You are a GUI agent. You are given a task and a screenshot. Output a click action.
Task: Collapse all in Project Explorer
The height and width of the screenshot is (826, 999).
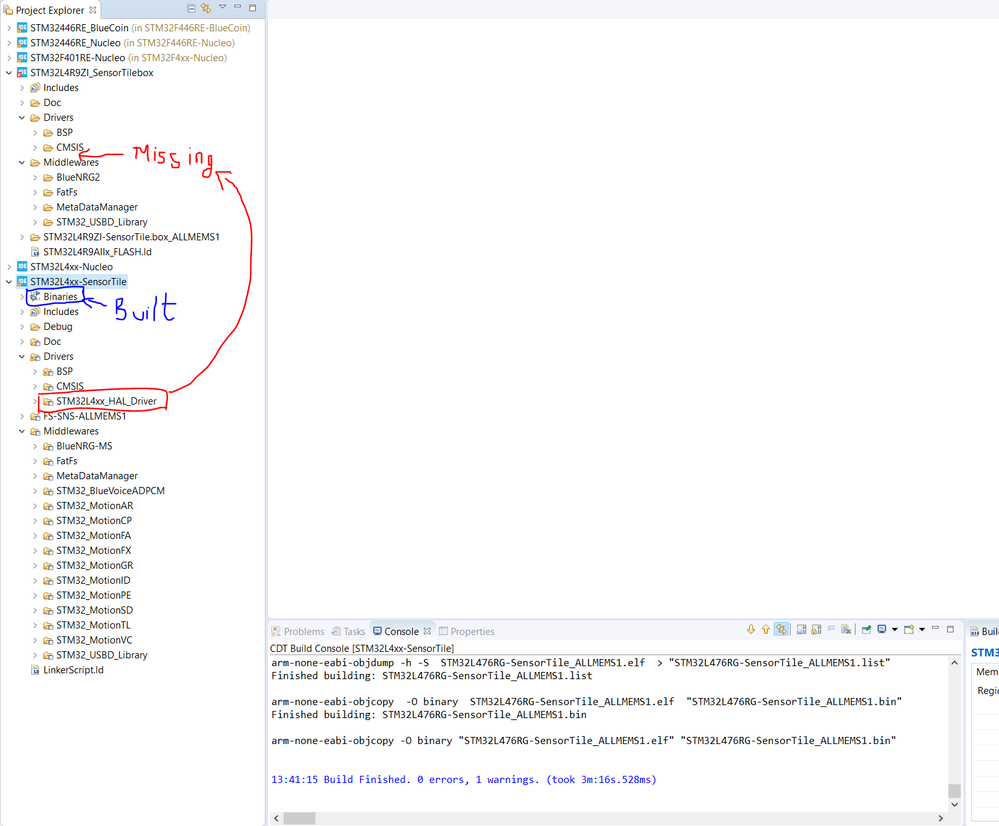tap(191, 8)
